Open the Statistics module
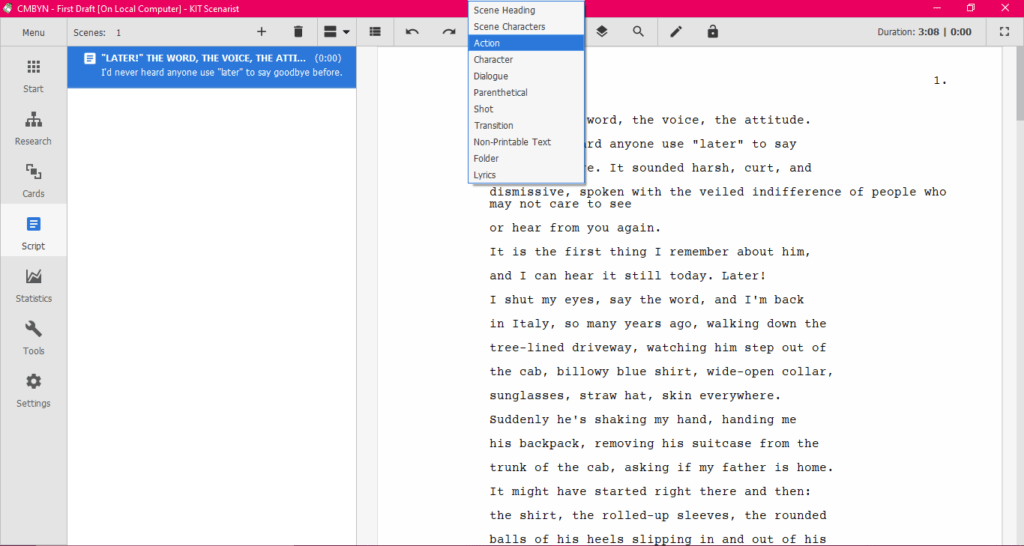 33,285
